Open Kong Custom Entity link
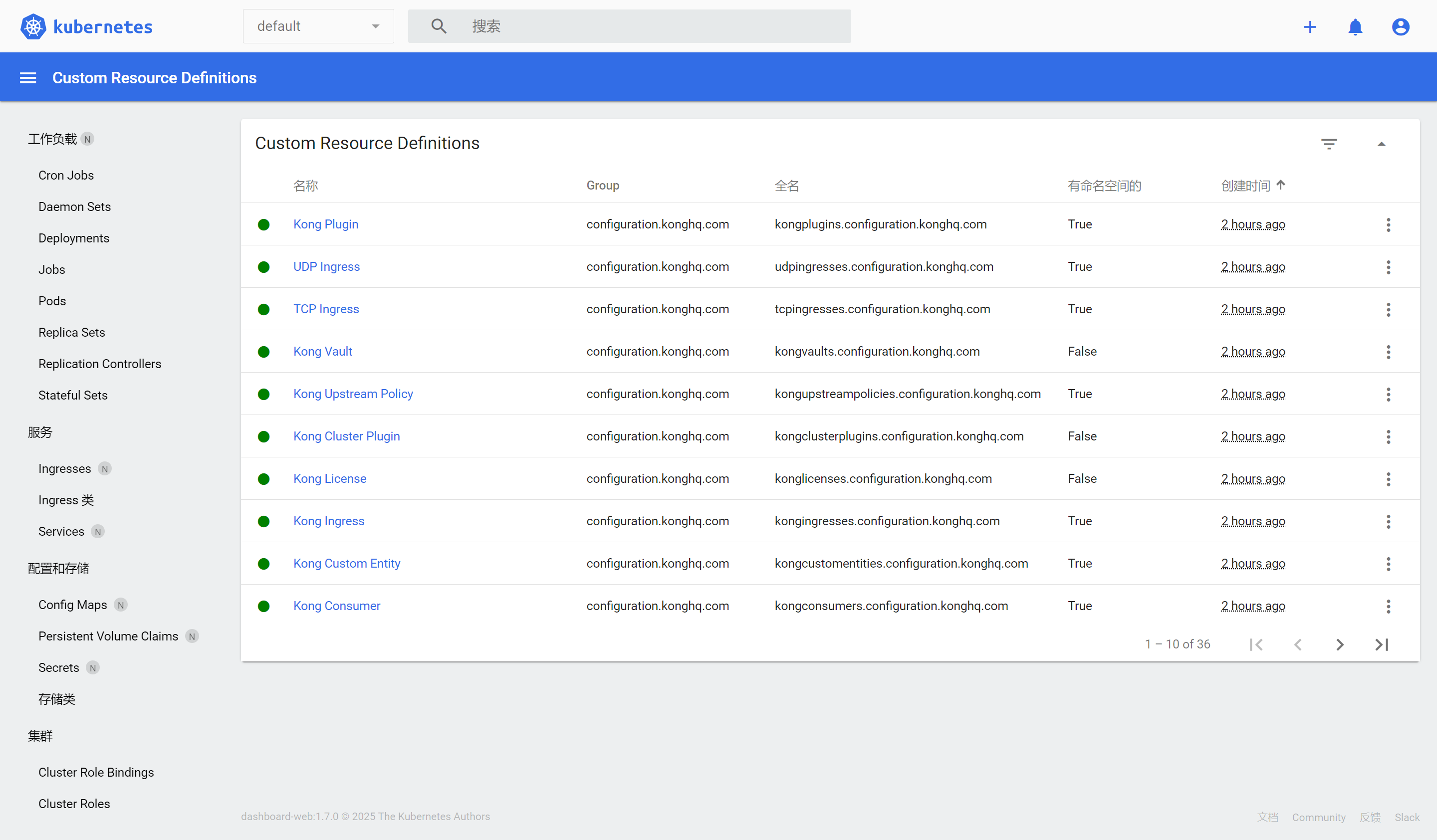 [347, 563]
